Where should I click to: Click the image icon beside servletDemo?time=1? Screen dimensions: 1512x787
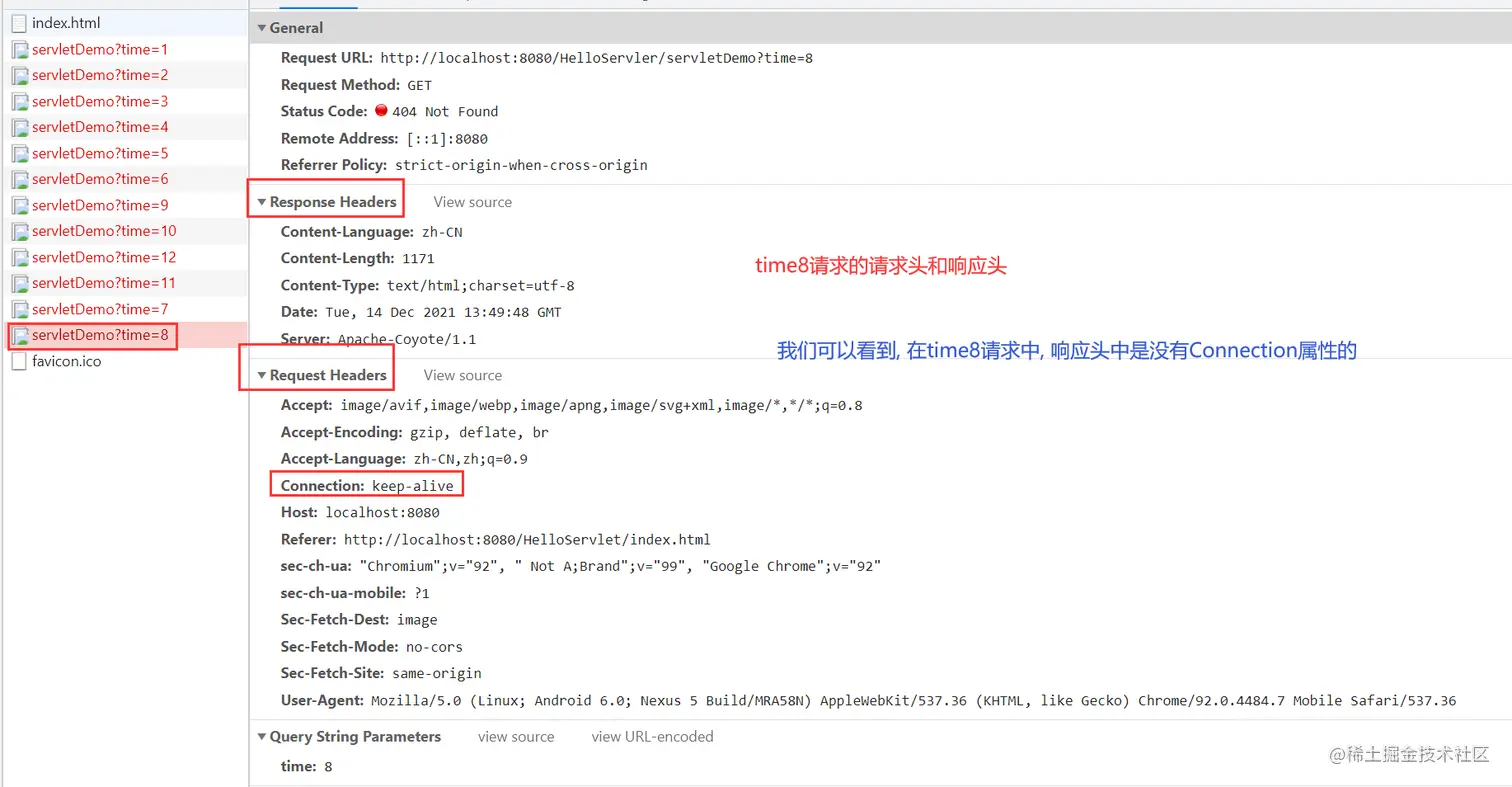[x=19, y=49]
